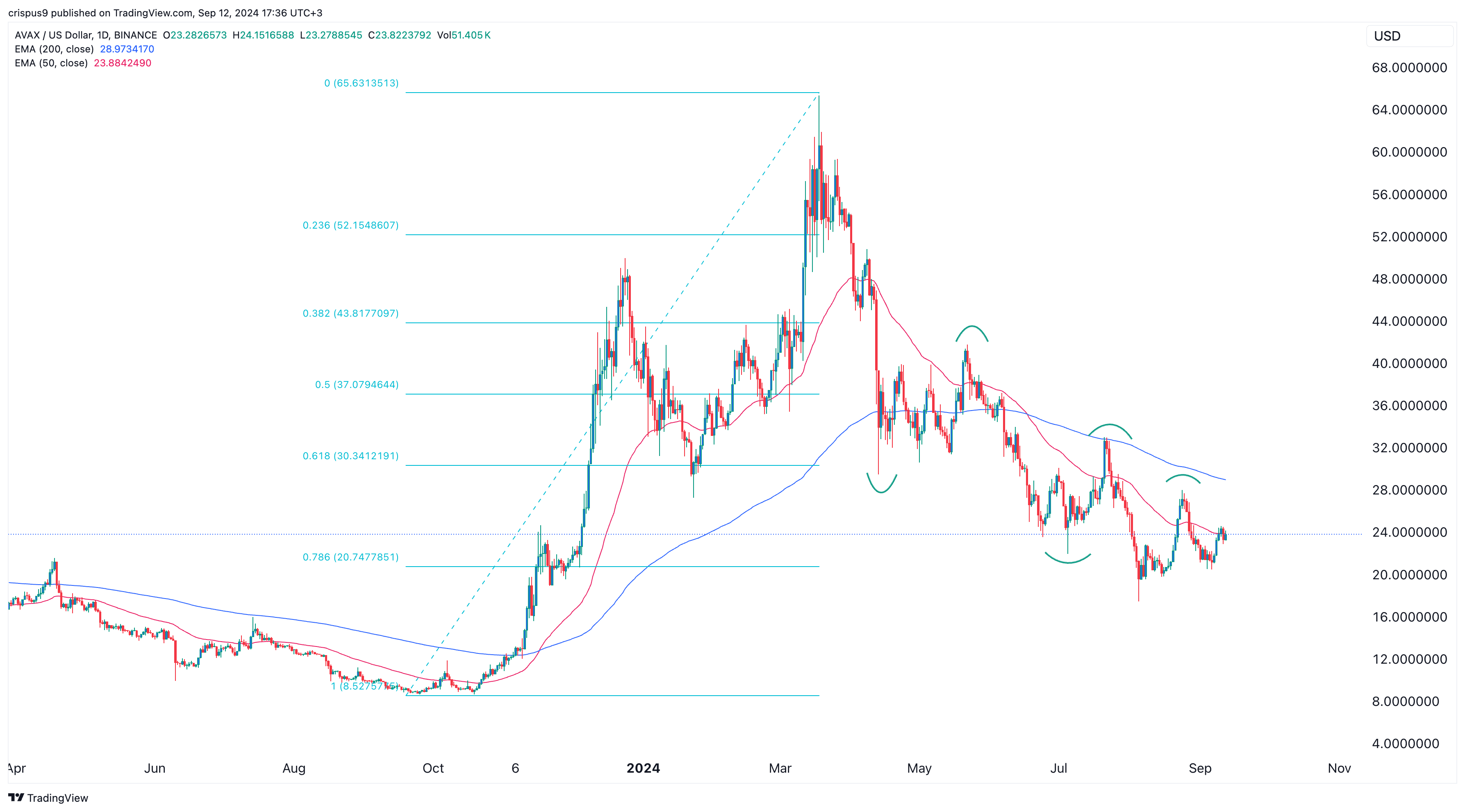Click the low price L23.2788545
Screen dimensions: 1465x812
[331, 35]
